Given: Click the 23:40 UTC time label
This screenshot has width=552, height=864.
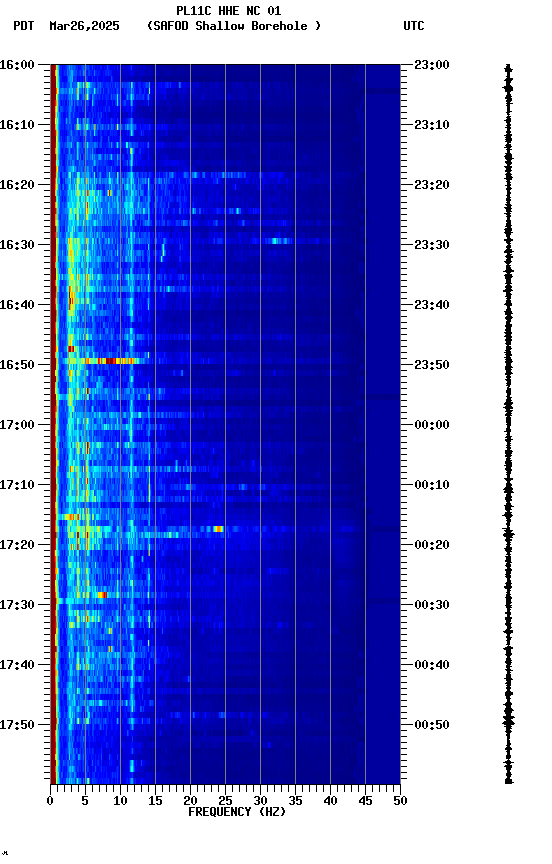Looking at the screenshot, I should (432, 305).
